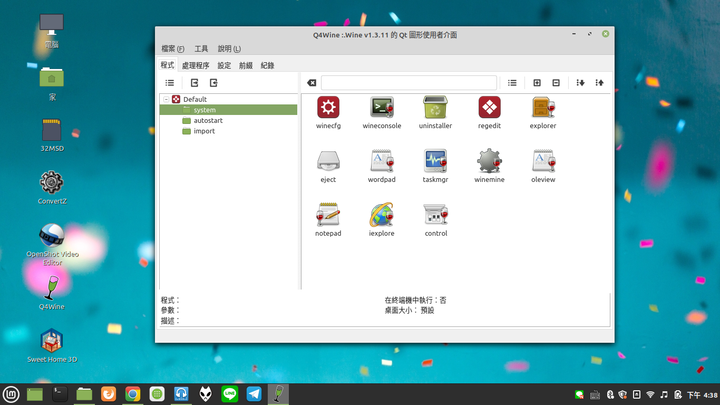
Task: Open the Linux Mint start menu
Action: click(x=11, y=394)
